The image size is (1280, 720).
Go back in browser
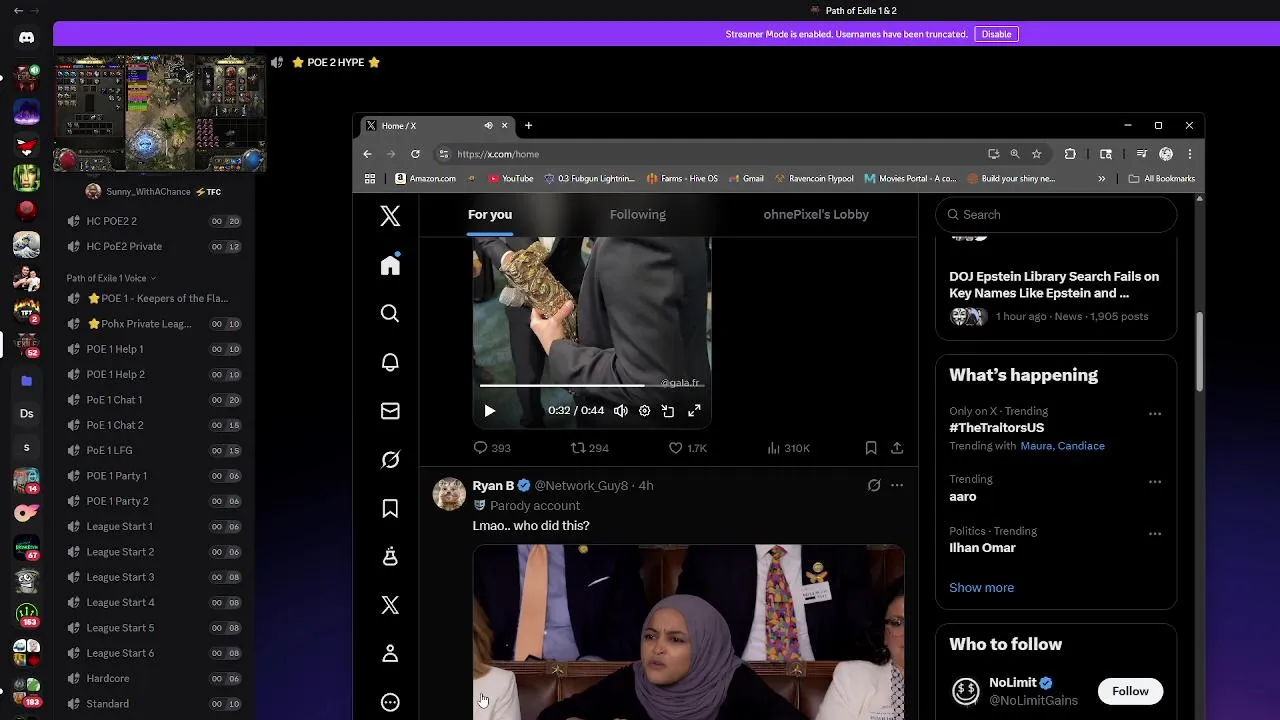(x=367, y=154)
